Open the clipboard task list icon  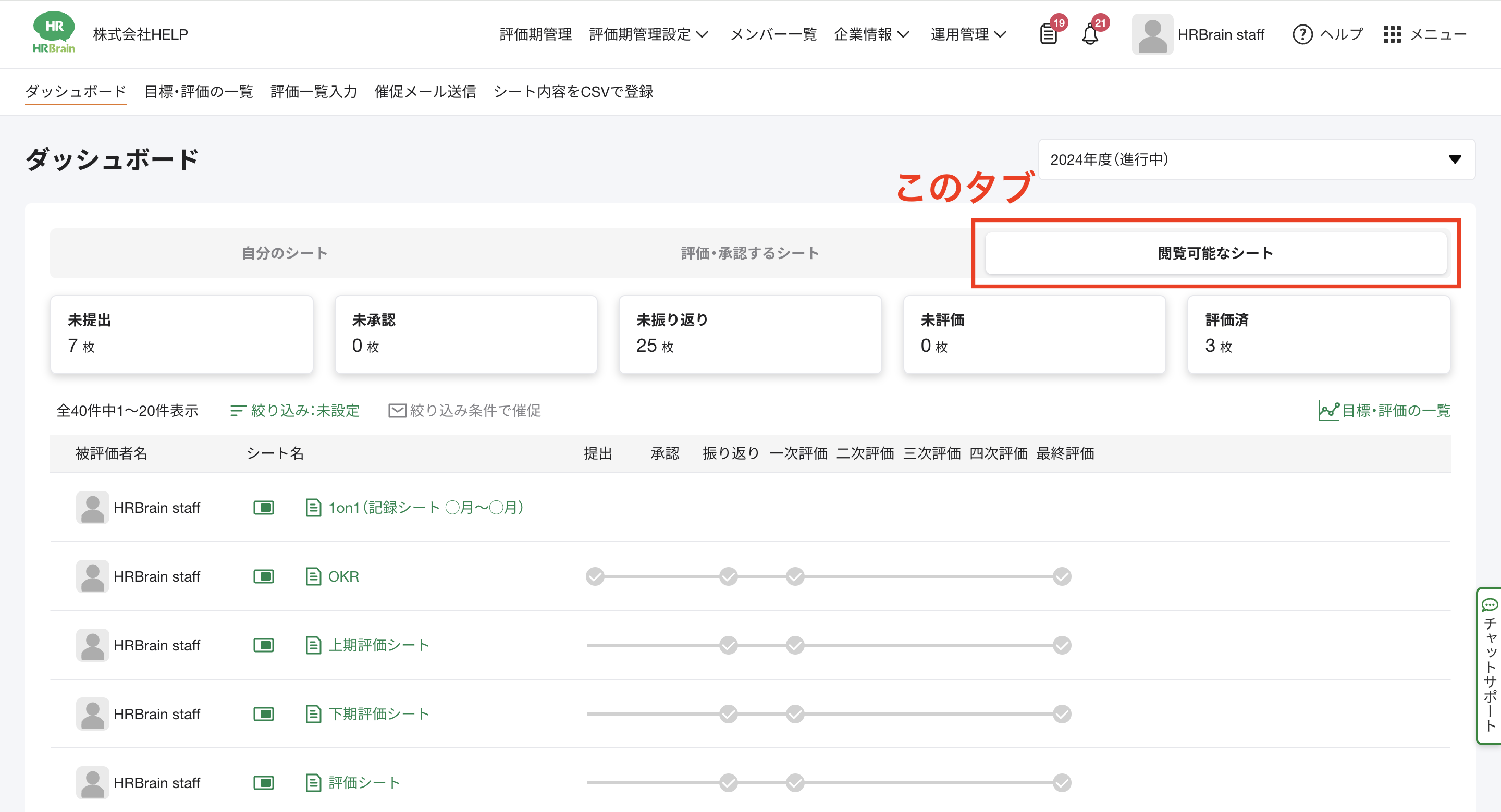[x=1048, y=34]
